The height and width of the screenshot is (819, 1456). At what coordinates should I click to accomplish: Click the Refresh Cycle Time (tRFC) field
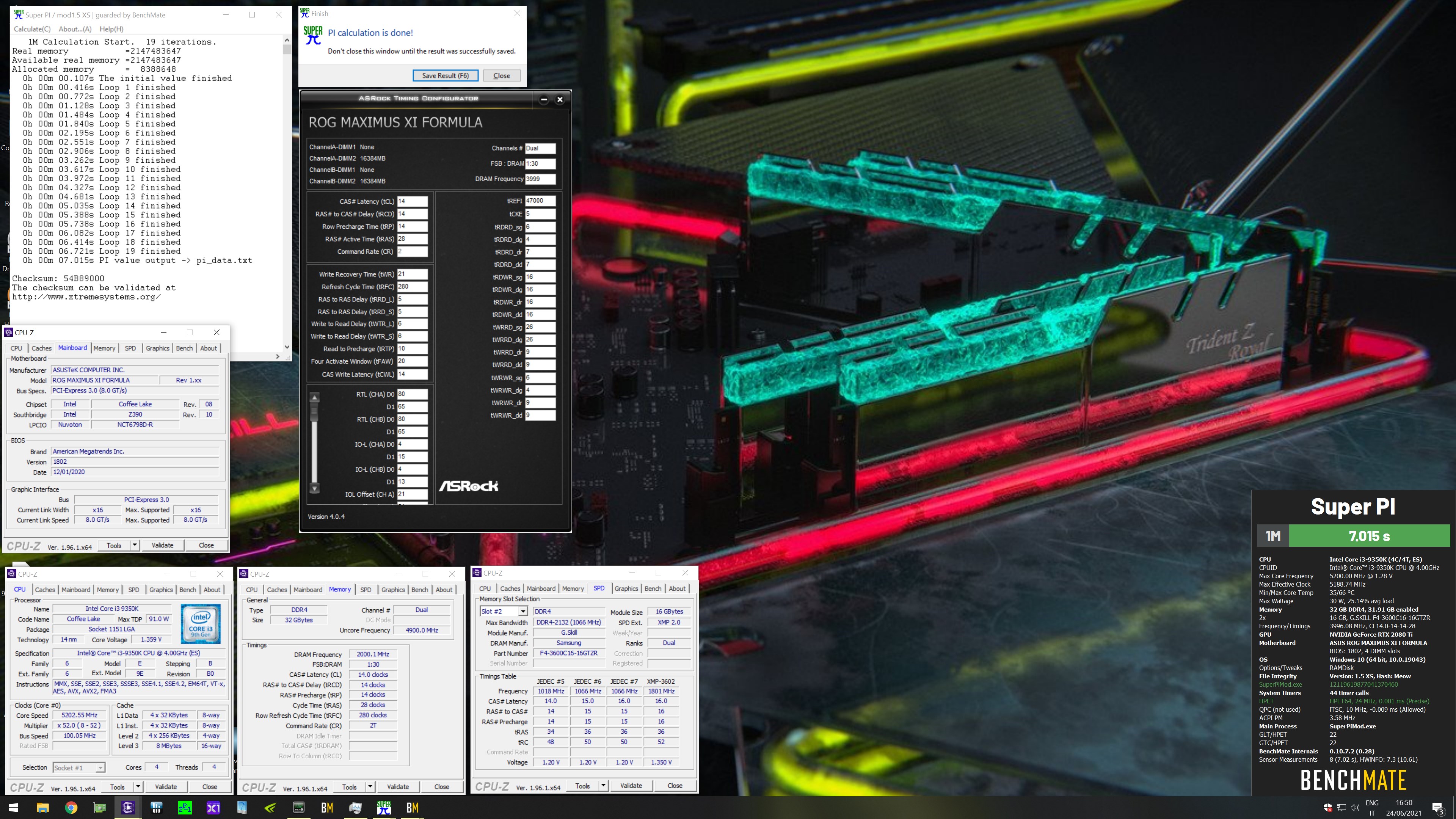[x=412, y=287]
